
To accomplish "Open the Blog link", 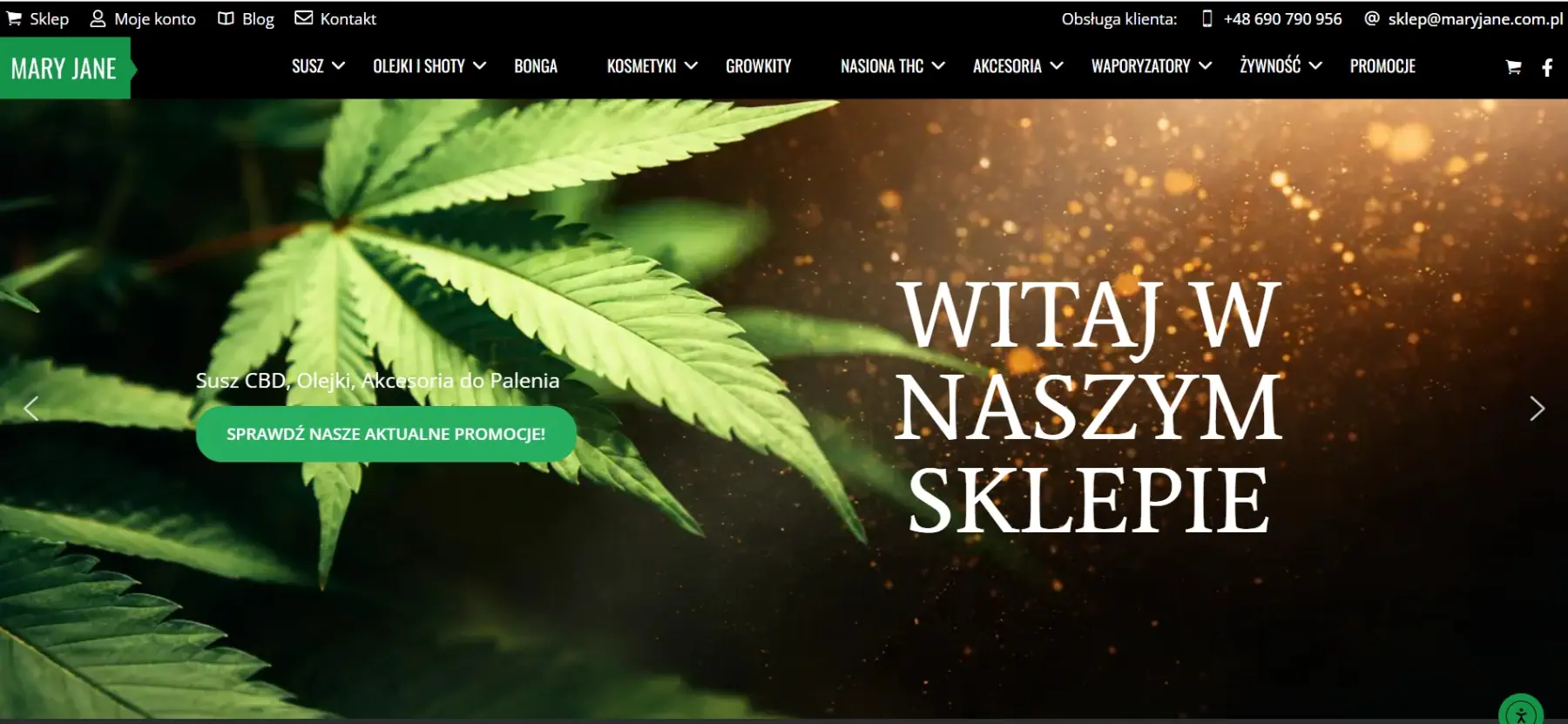I will [246, 18].
